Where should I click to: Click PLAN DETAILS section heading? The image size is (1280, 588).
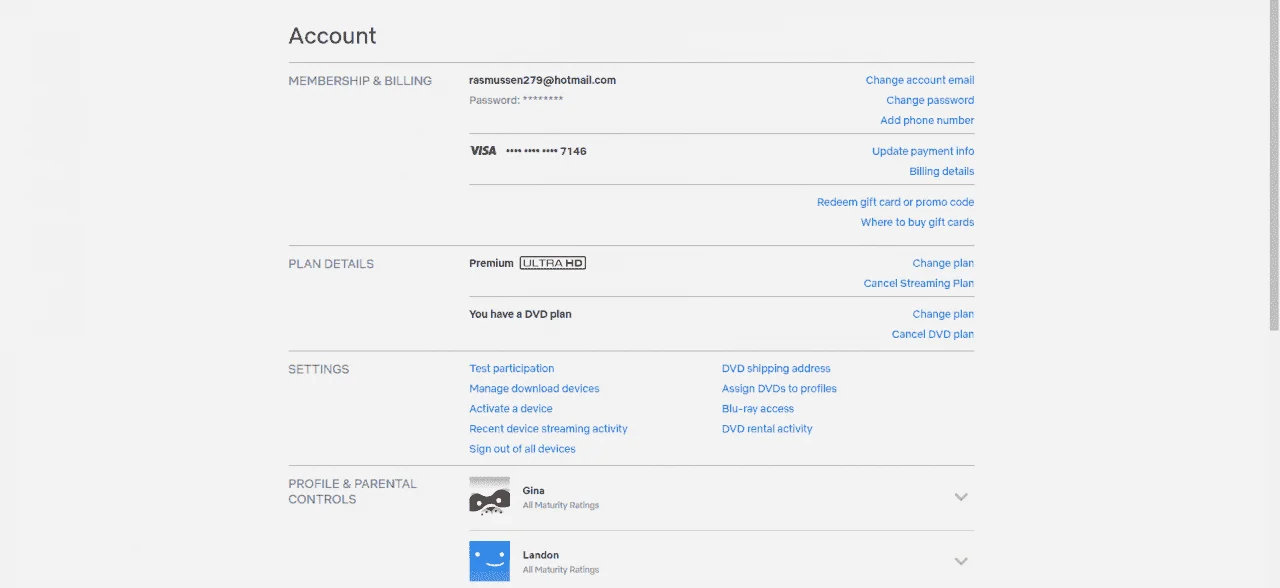[331, 264]
